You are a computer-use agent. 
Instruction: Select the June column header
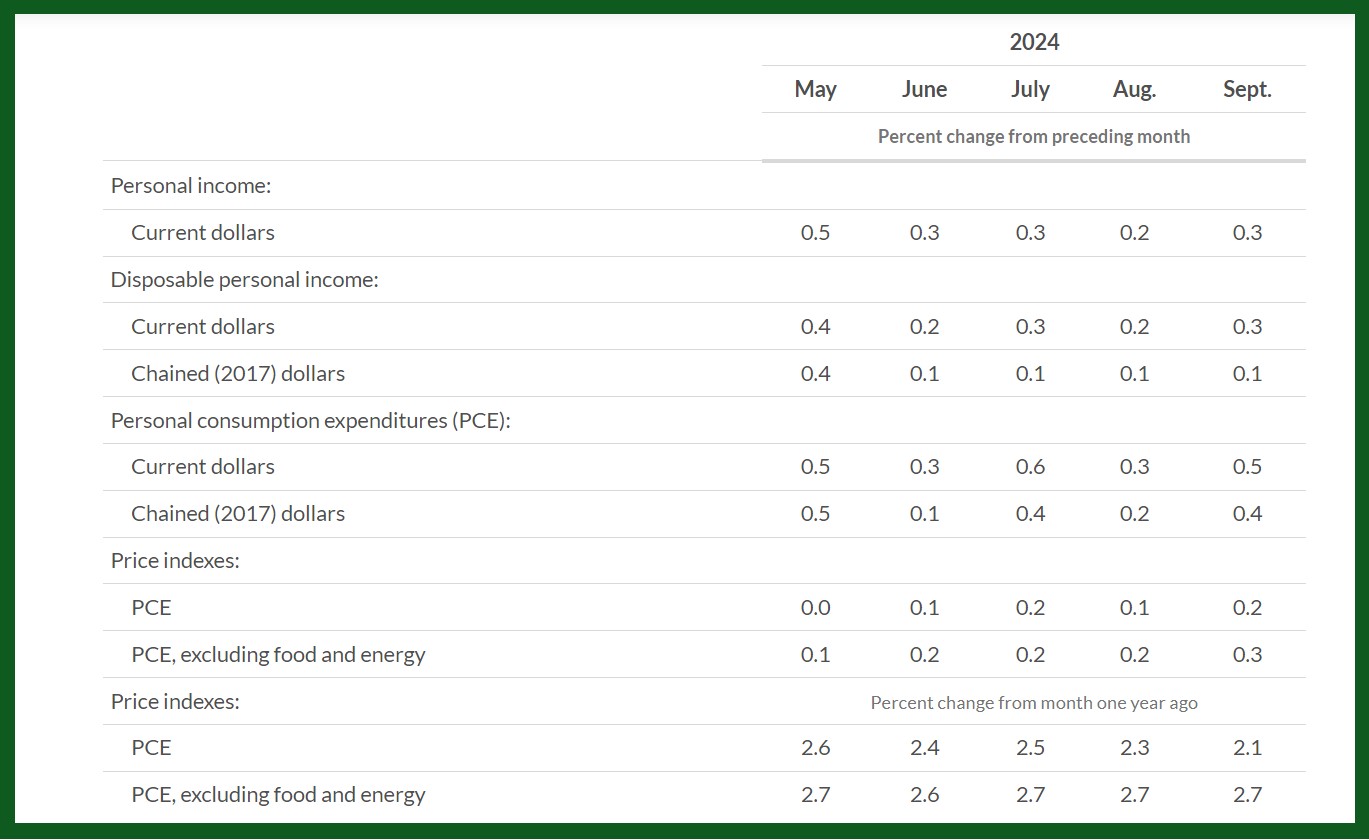click(924, 89)
